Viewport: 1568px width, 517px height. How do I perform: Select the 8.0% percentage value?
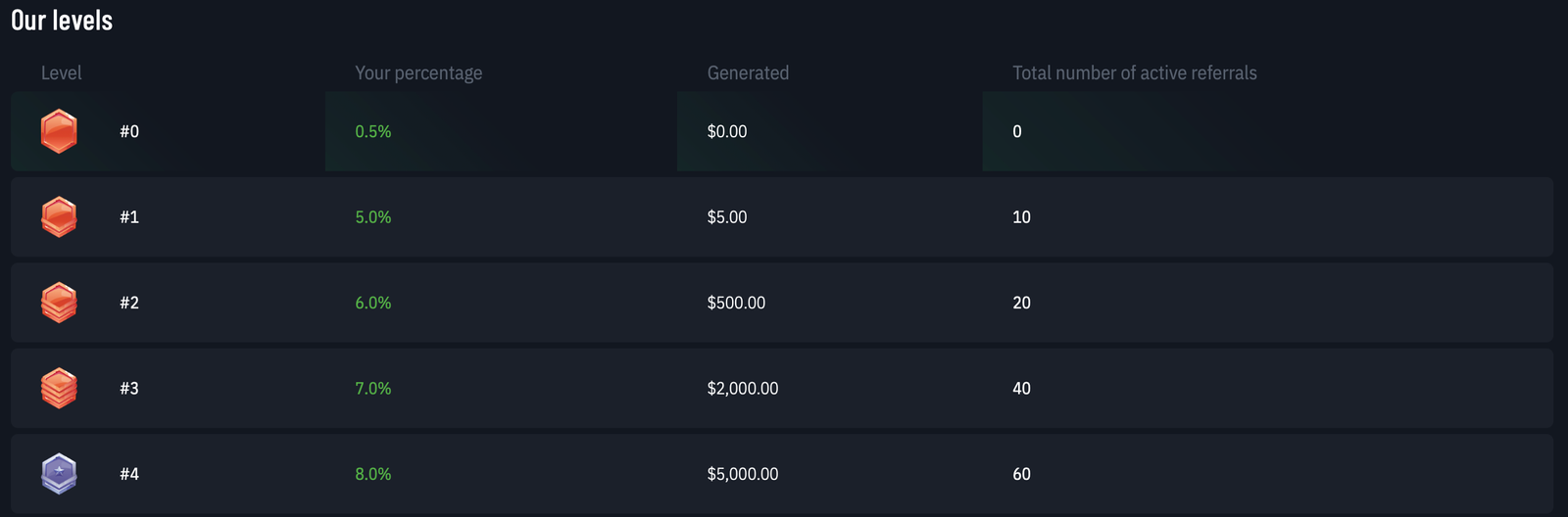[x=372, y=474]
